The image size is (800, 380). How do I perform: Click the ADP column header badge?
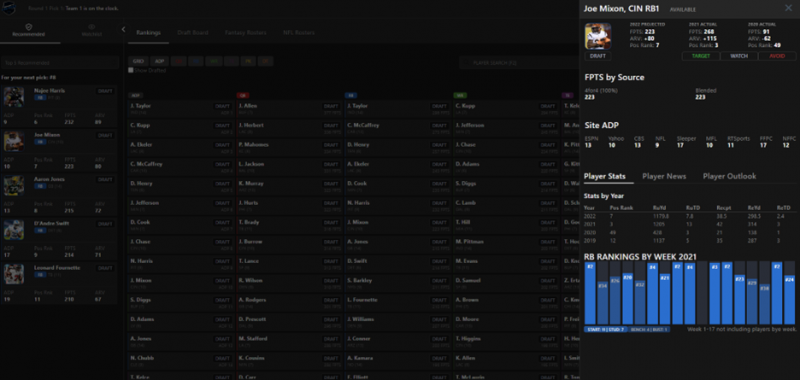[135, 95]
